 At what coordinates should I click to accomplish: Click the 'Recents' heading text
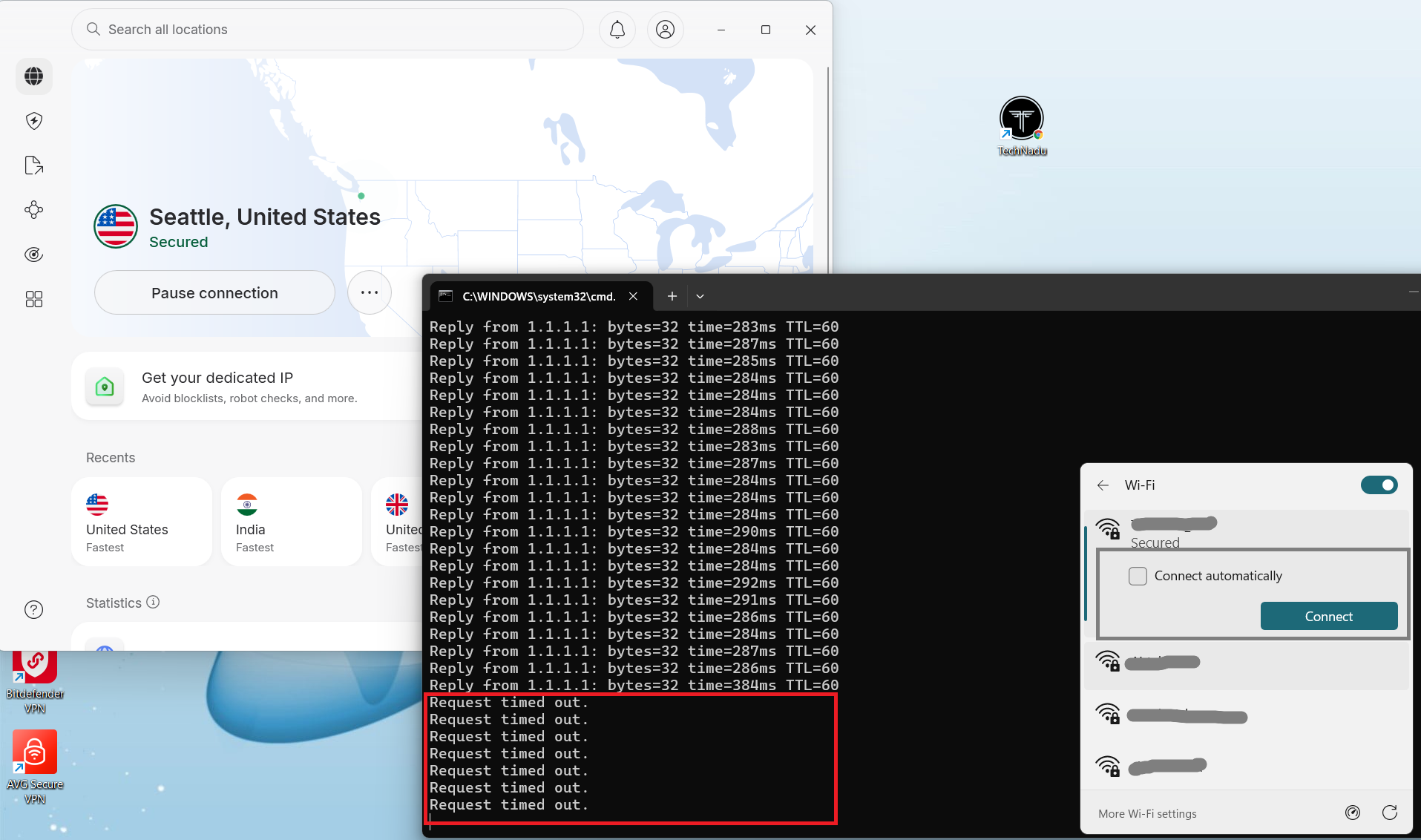pyautogui.click(x=111, y=458)
